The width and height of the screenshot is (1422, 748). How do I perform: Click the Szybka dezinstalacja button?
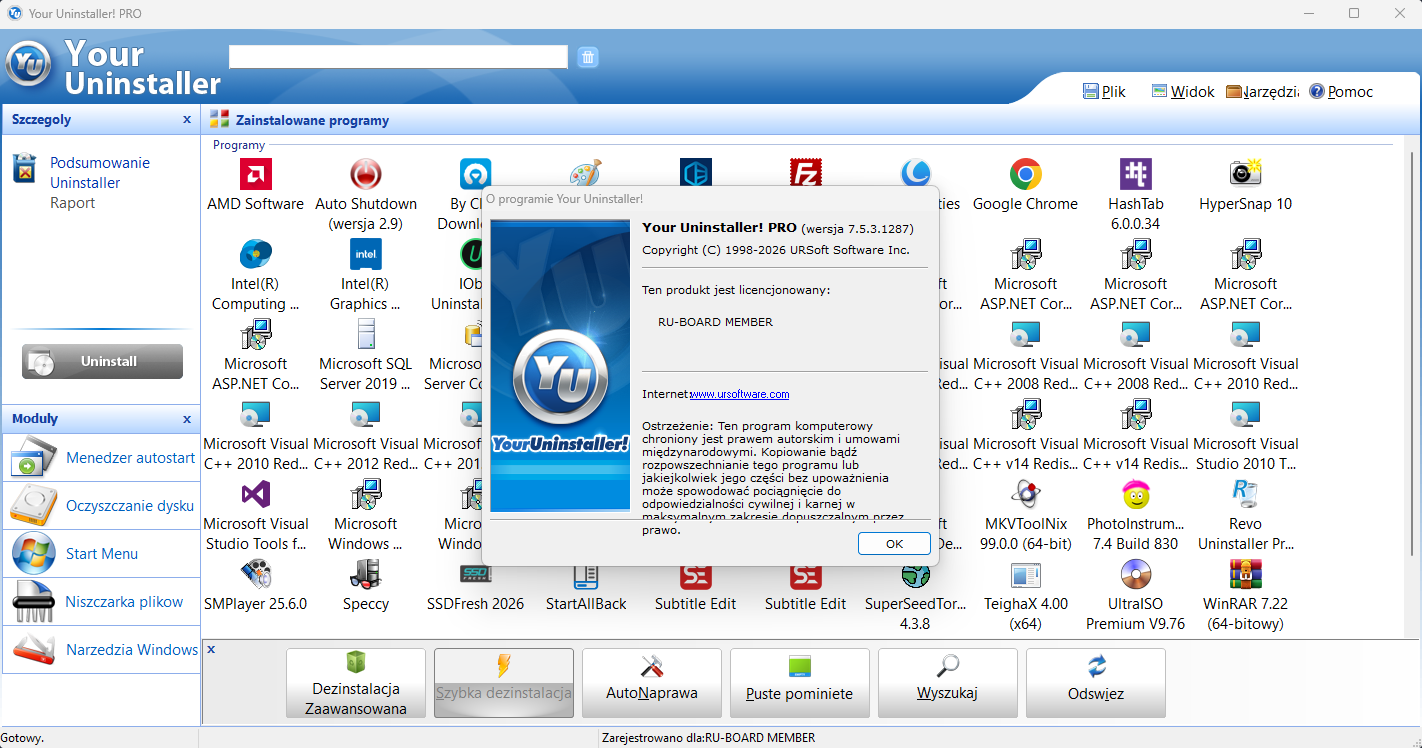[504, 683]
